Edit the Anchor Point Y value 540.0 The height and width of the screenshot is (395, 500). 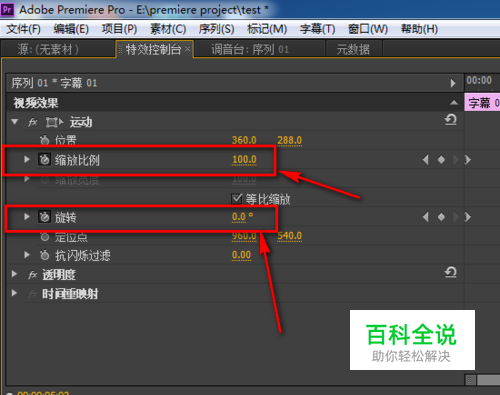tap(289, 236)
